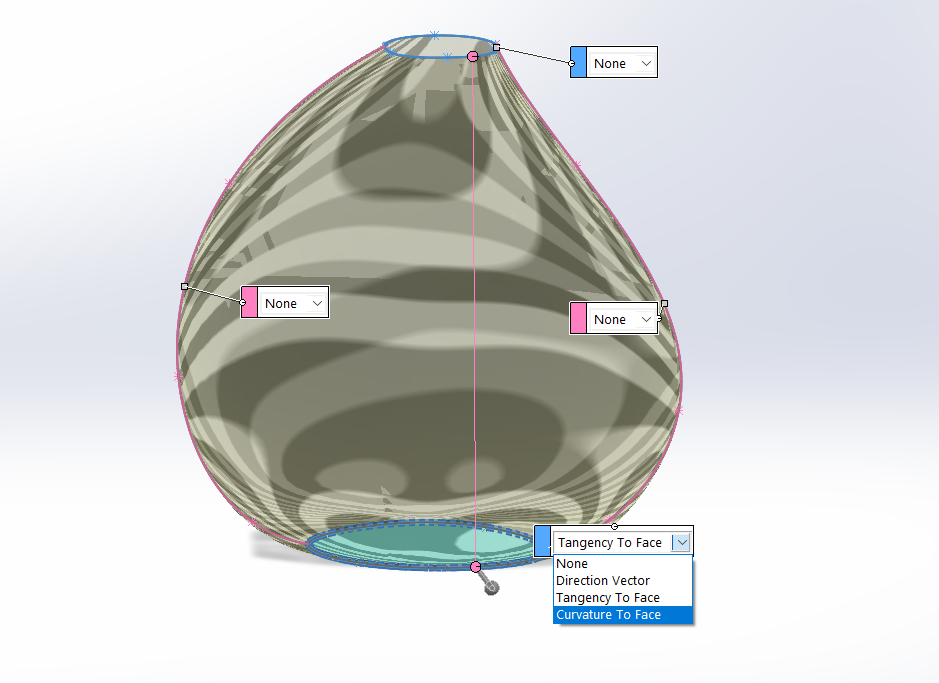Screen dimensions: 939x683
Task: Select the pink connector point on bottom profile
Action: pyautogui.click(x=476, y=567)
